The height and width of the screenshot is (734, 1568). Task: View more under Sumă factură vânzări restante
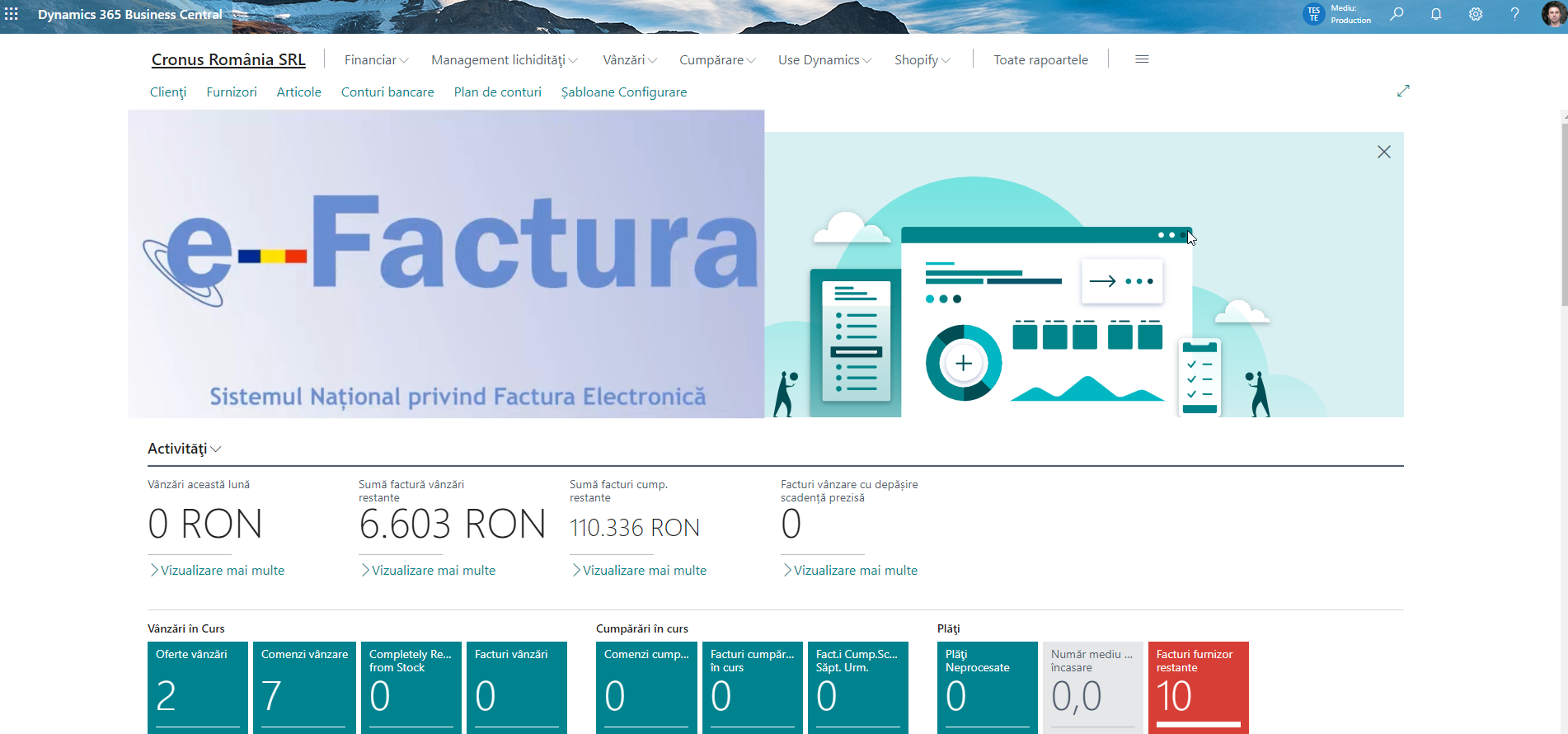(x=428, y=571)
